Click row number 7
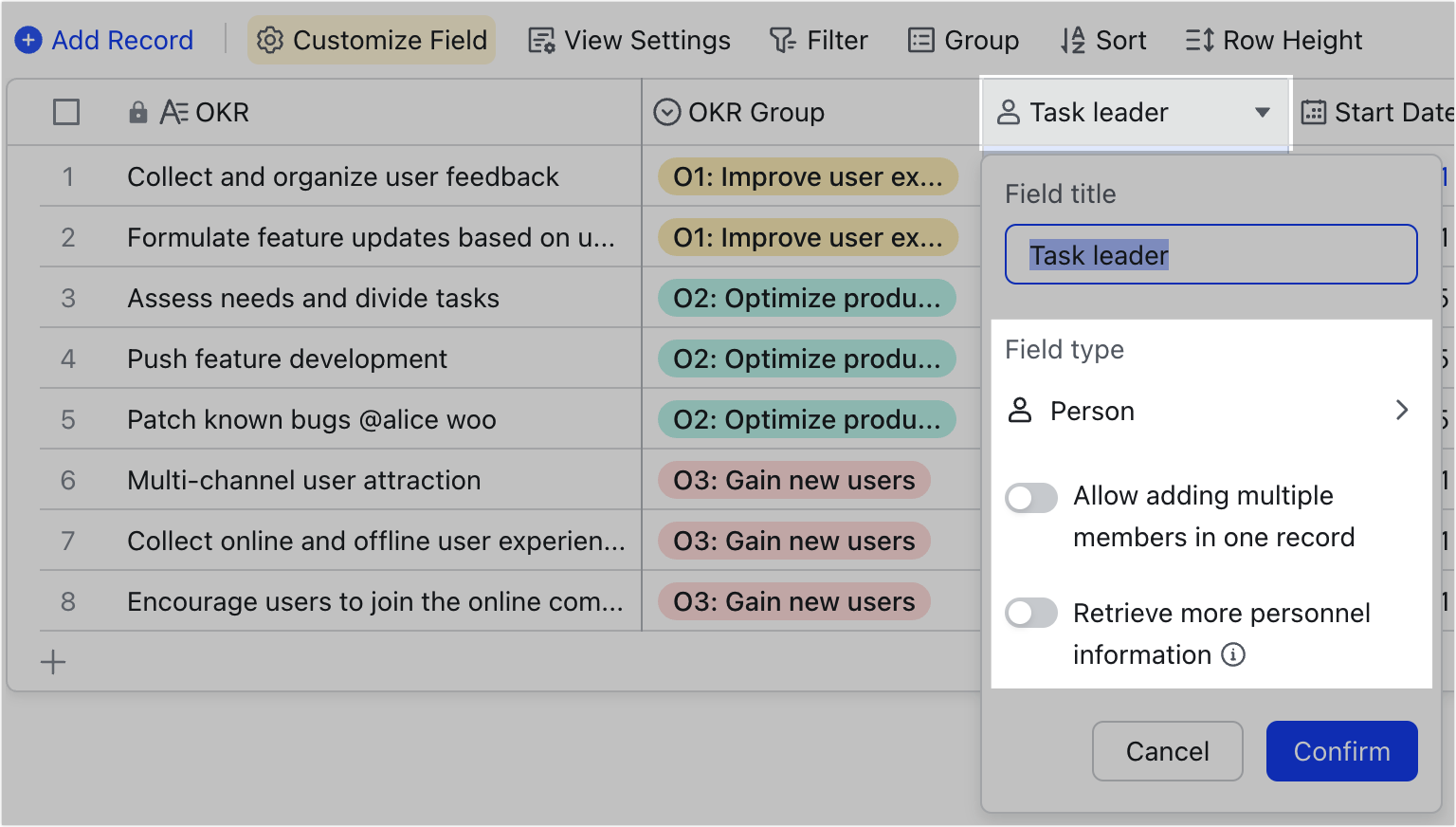Viewport: 1456px width, 827px height. (x=68, y=541)
